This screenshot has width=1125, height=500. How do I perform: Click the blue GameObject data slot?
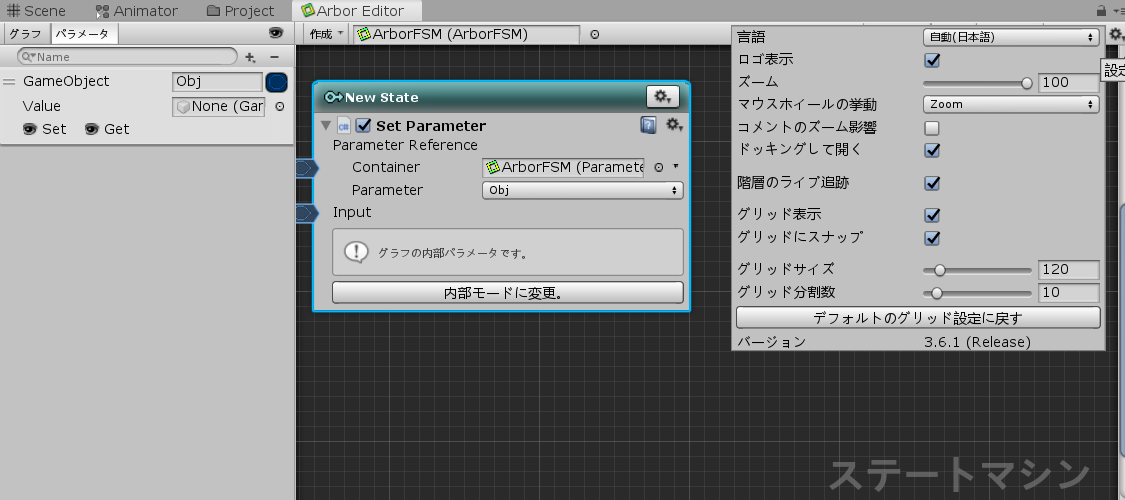pos(277,82)
